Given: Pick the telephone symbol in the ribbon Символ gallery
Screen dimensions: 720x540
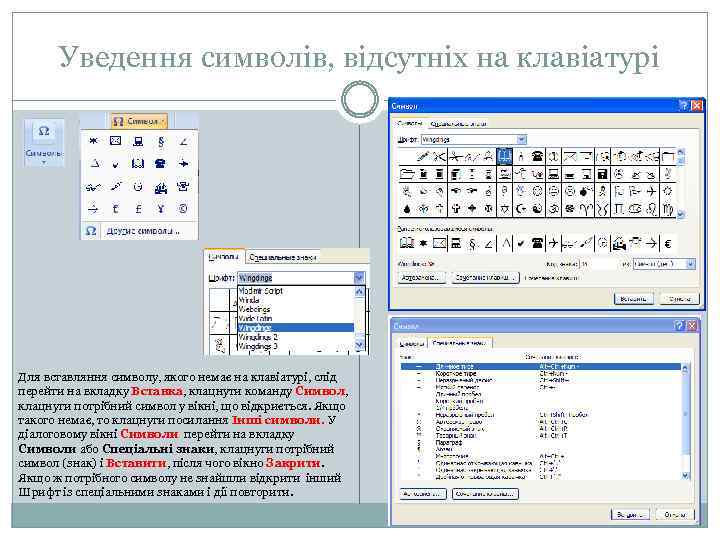Looking at the screenshot, I should [160, 163].
